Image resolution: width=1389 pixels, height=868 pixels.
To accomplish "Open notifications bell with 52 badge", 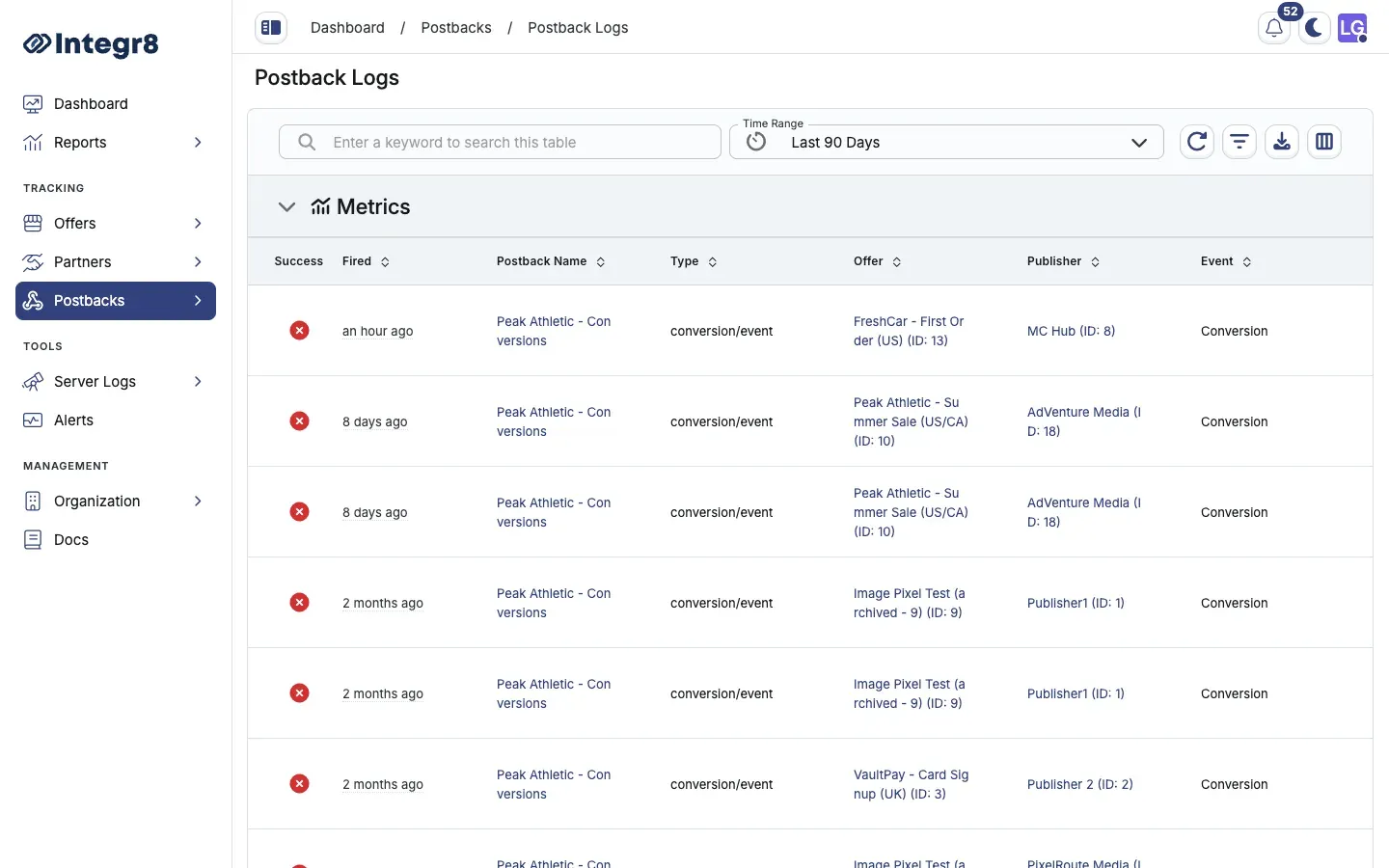I will [1274, 28].
